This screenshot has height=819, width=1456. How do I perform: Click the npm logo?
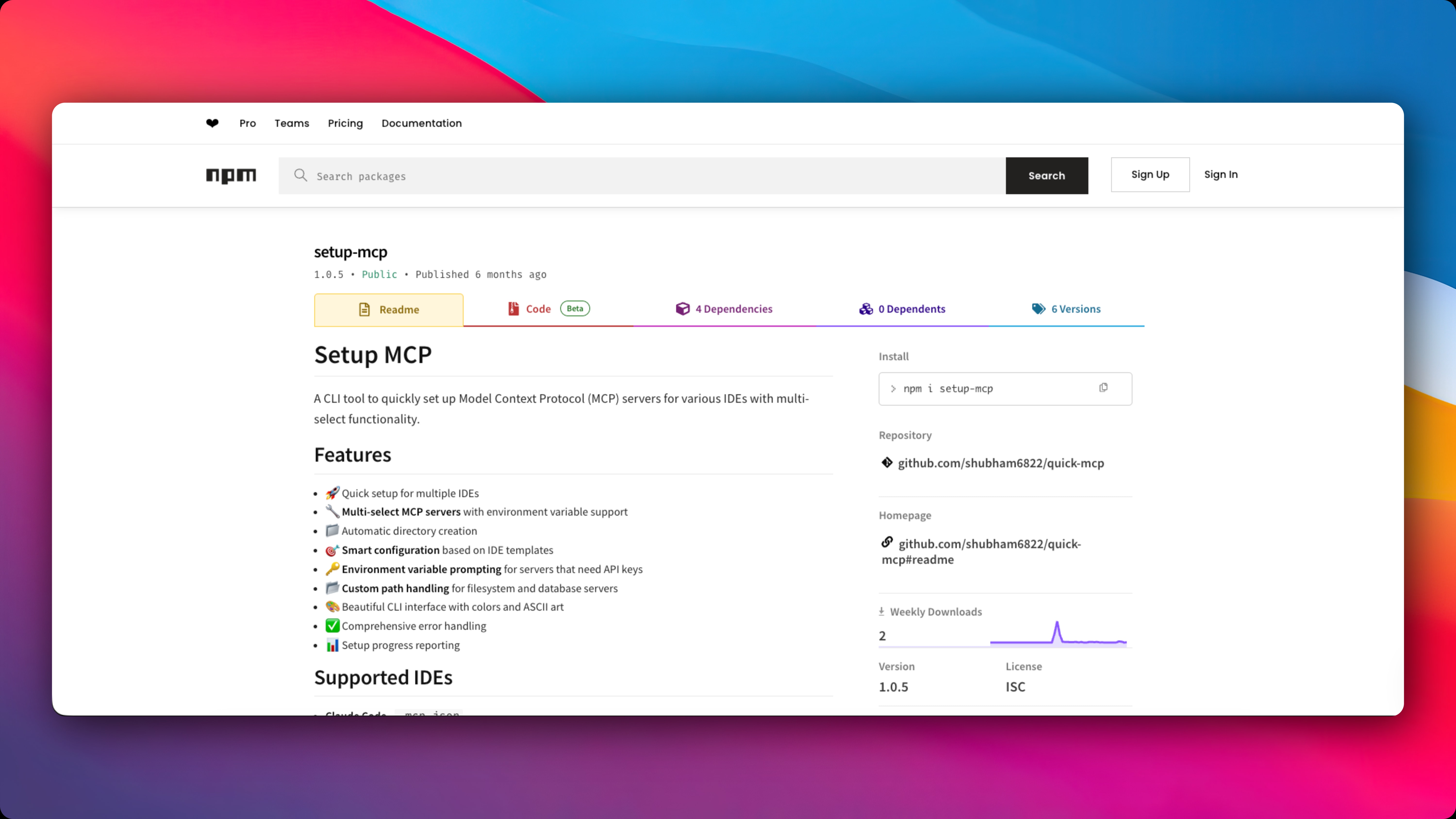tap(231, 176)
